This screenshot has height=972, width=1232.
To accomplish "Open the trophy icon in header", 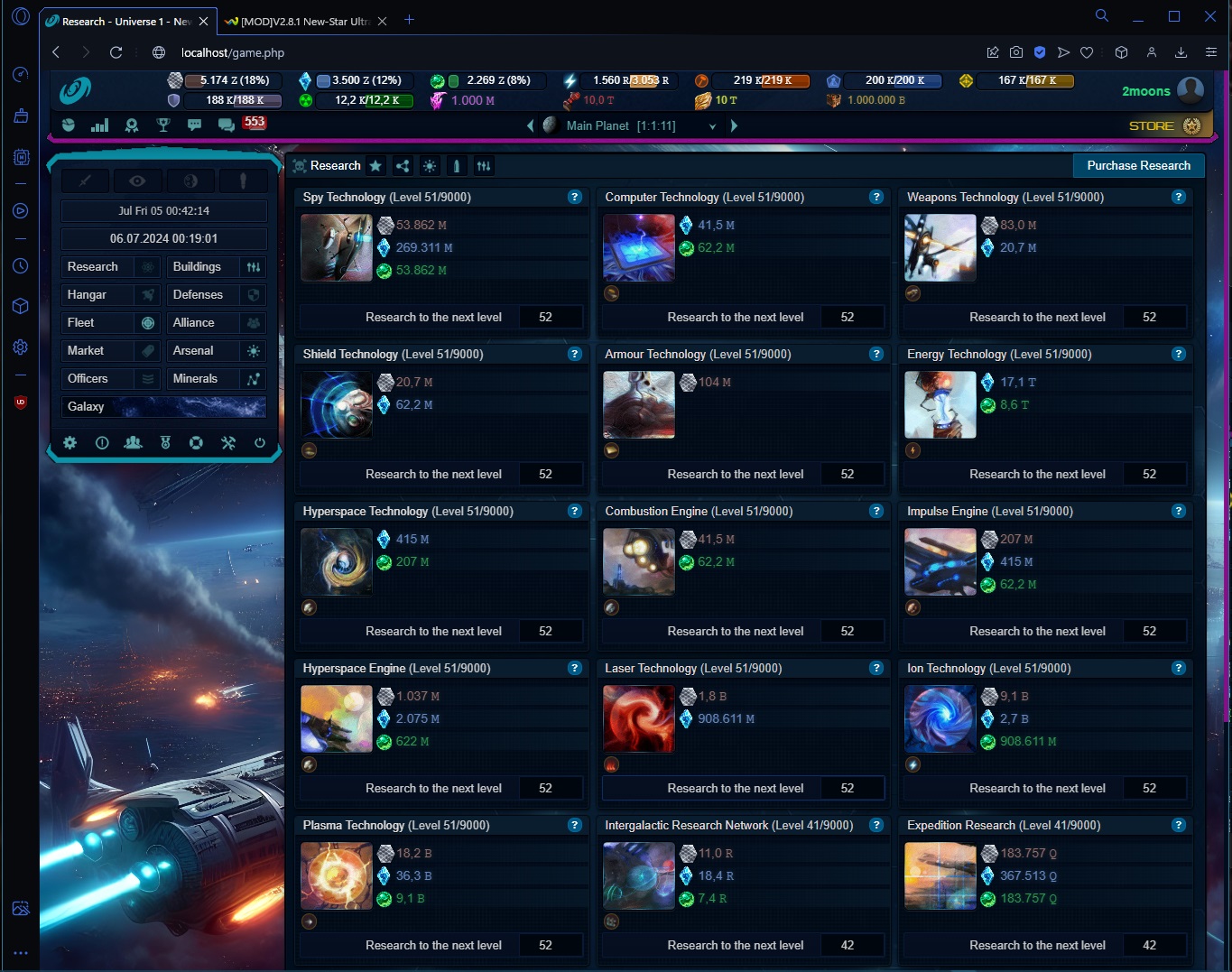I will 163,125.
